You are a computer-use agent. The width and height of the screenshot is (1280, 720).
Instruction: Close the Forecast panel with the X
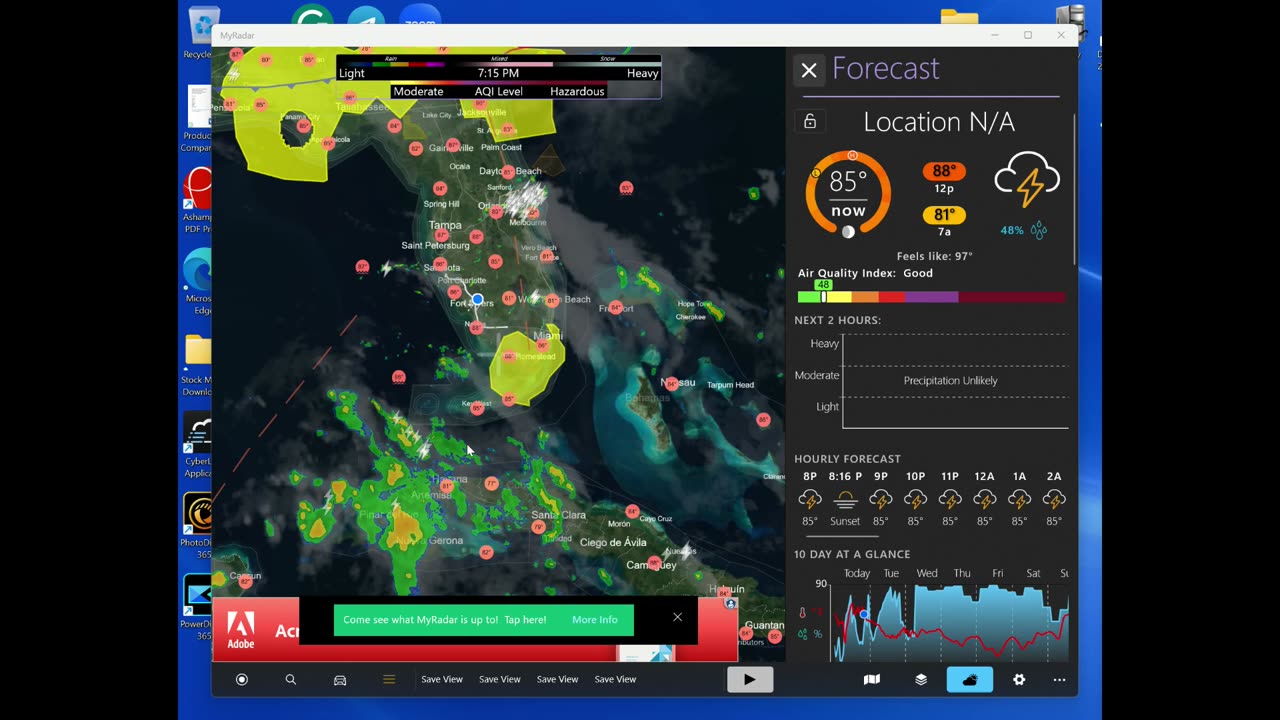pyautogui.click(x=809, y=70)
